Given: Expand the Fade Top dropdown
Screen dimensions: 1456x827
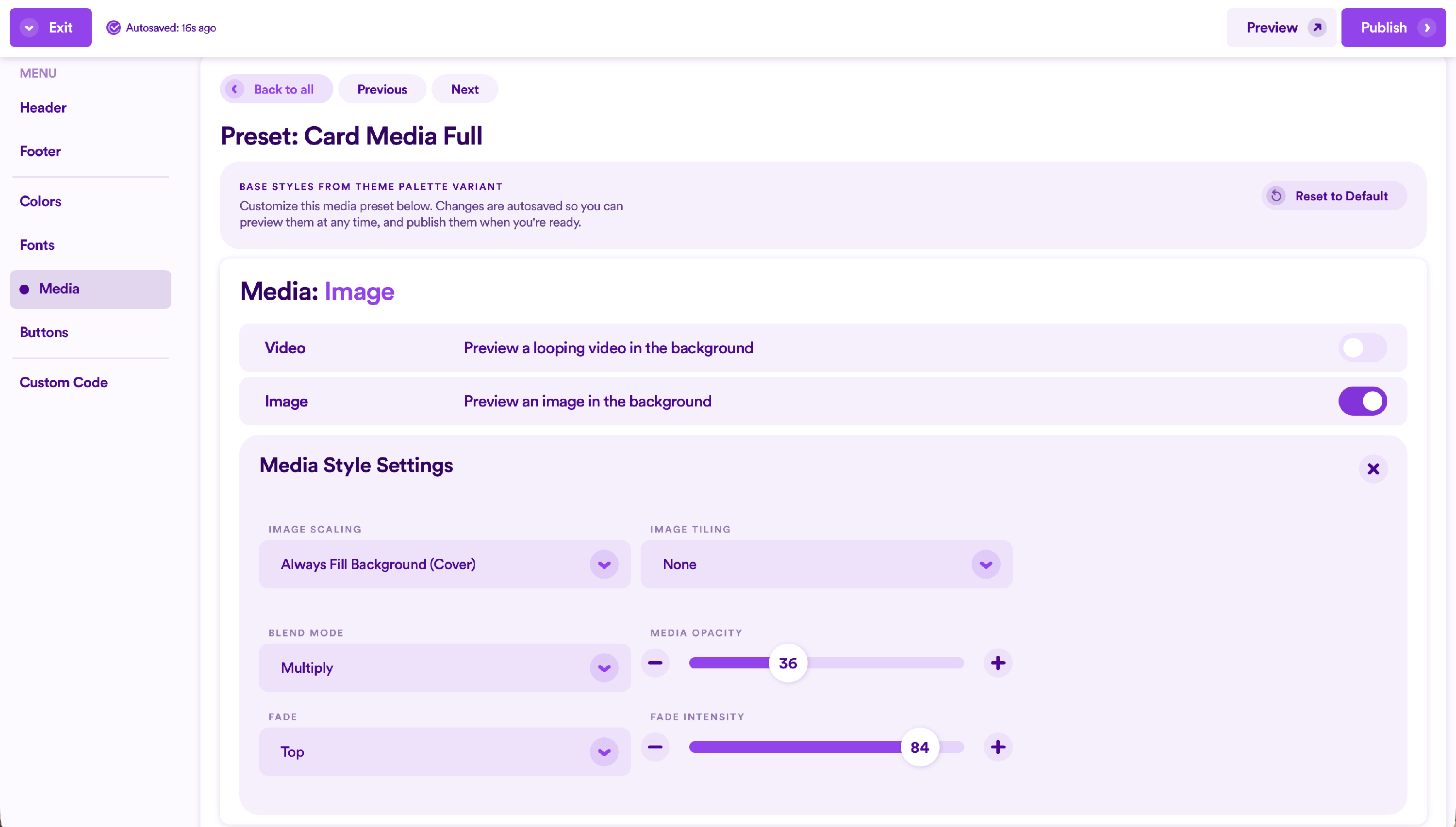Looking at the screenshot, I should [445, 751].
